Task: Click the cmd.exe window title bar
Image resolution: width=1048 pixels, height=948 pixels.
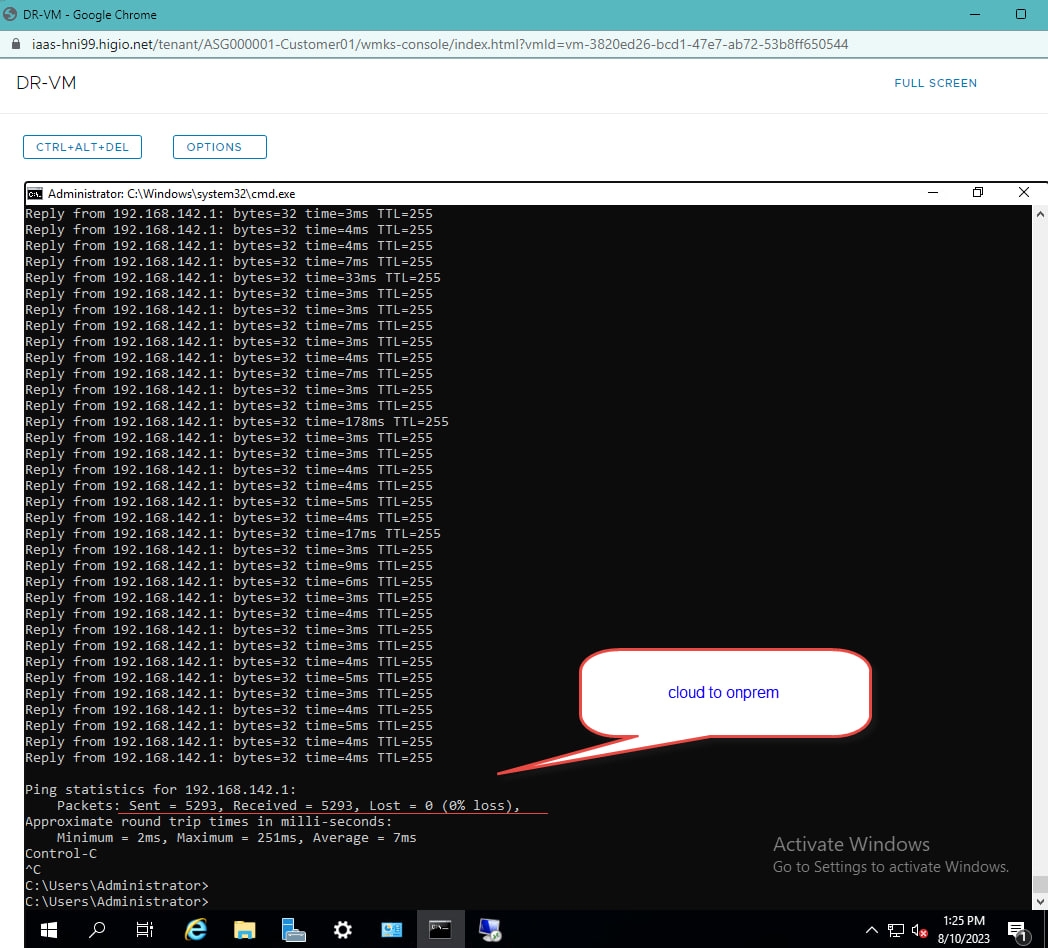Action: coord(500,193)
